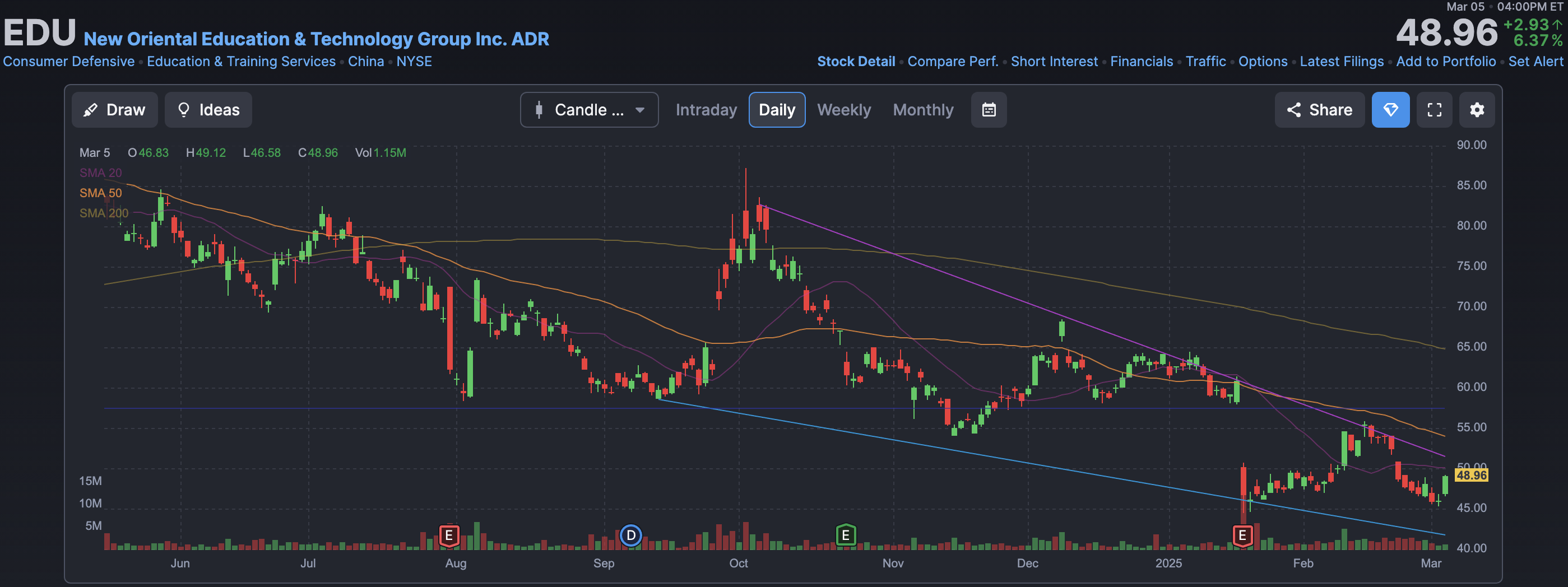Switch to Weekly timeframe
The width and height of the screenshot is (1568, 587).
tap(843, 109)
